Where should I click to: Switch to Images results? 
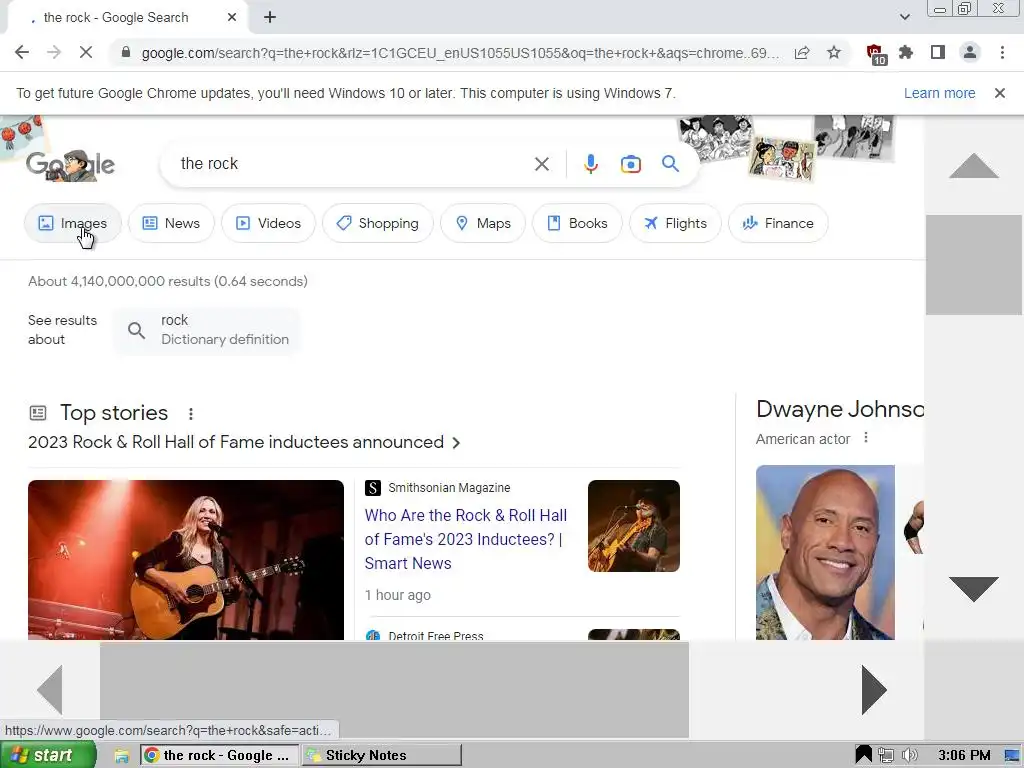coord(72,223)
